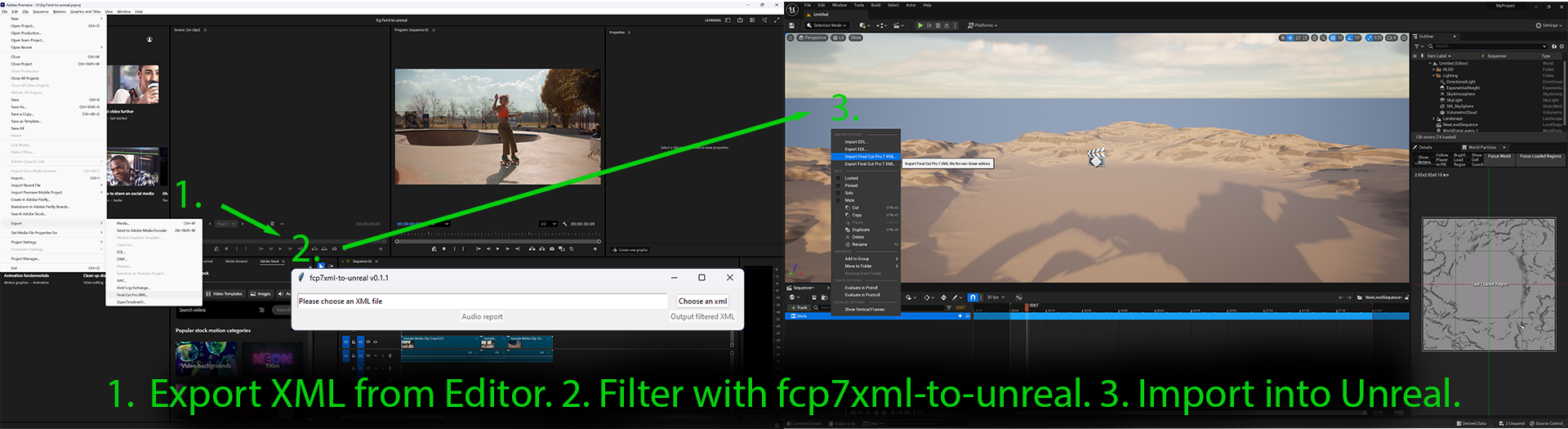
Task: Click the Unreal Engine logo icon
Action: pyautogui.click(x=792, y=9)
